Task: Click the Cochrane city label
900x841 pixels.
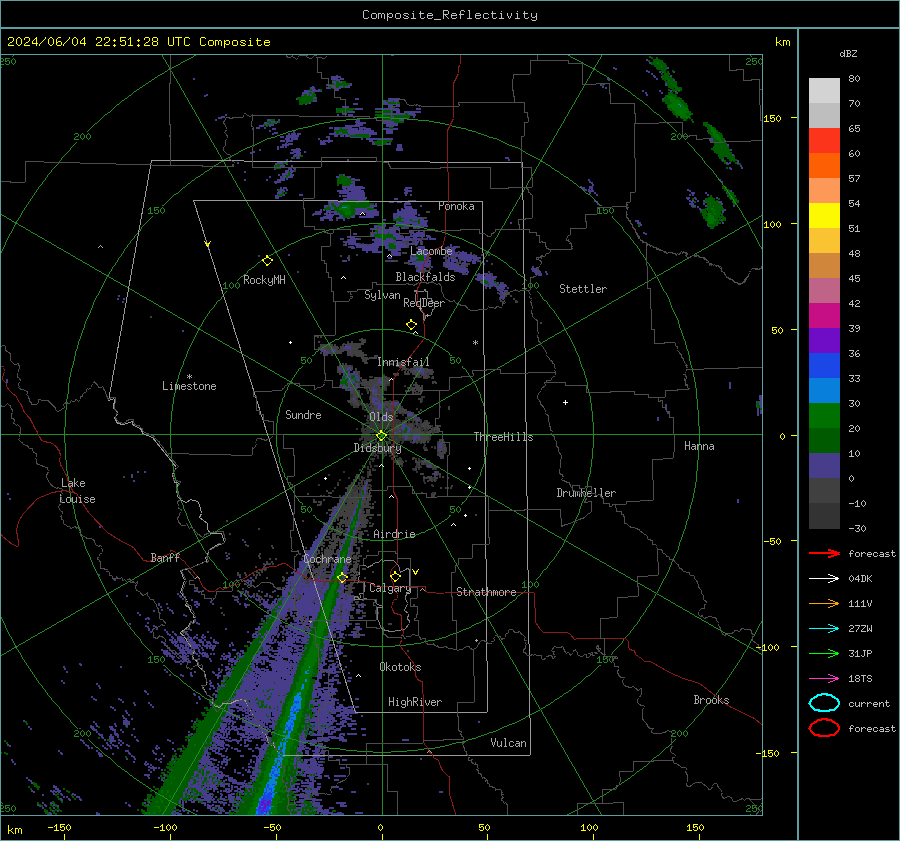Action: pyautogui.click(x=327, y=559)
